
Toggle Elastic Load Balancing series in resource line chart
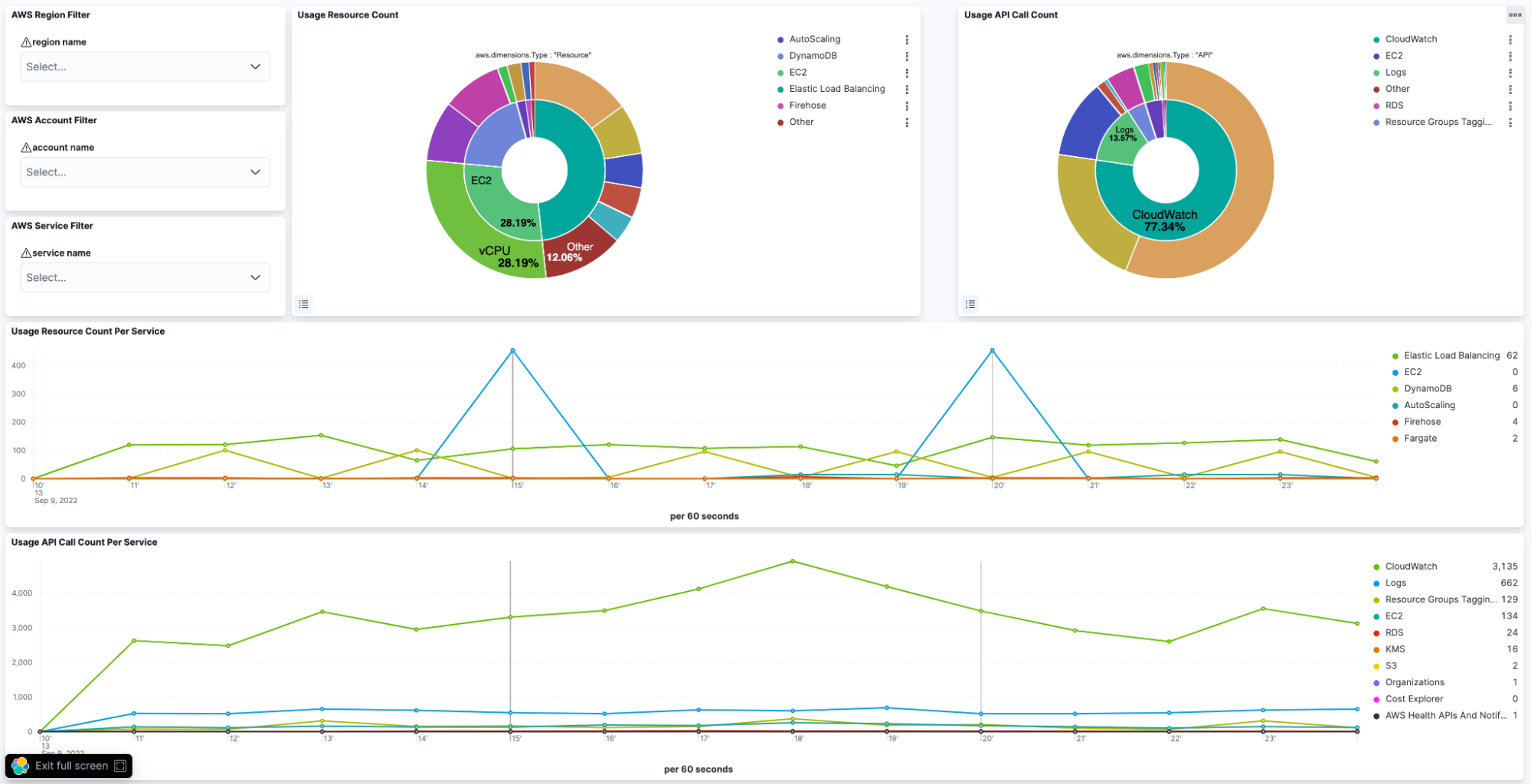[x=1451, y=355]
